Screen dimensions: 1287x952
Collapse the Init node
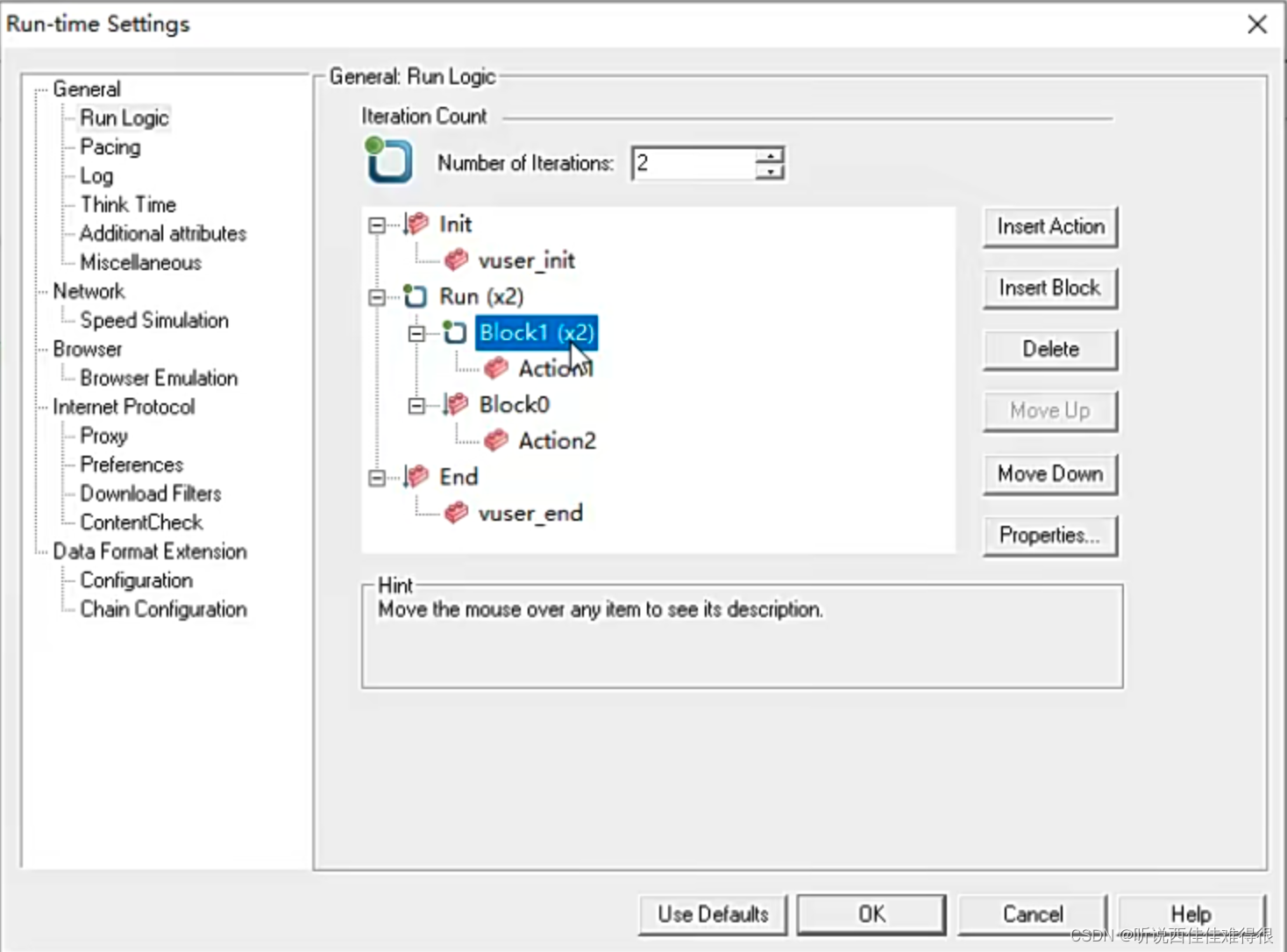pos(377,225)
